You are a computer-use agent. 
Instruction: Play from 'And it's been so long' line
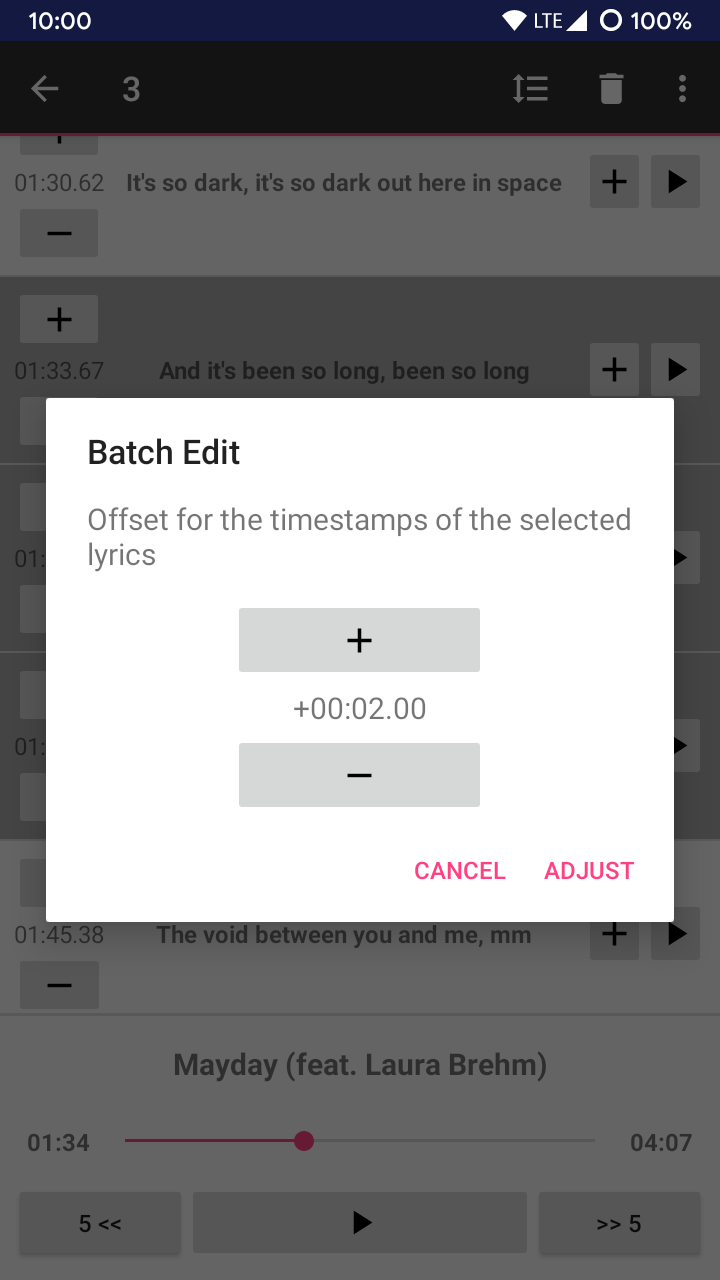(x=676, y=370)
